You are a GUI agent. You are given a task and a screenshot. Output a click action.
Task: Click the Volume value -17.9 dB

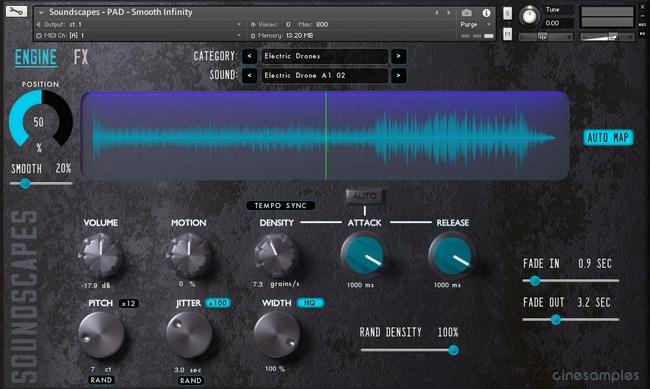(x=96, y=286)
